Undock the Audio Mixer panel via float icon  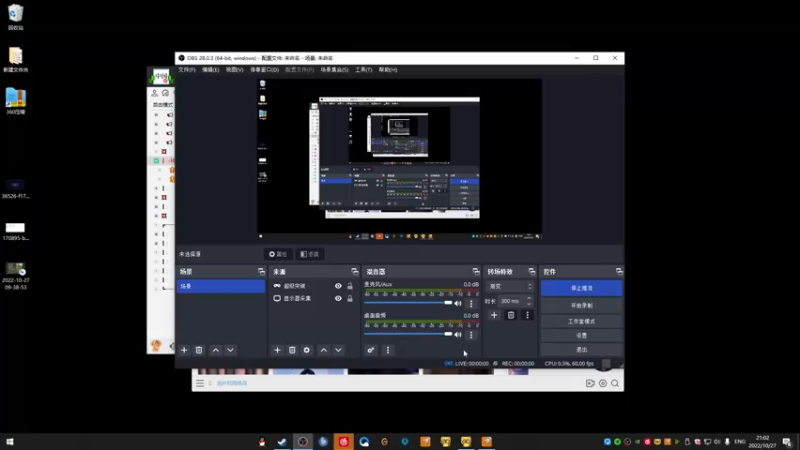[476, 271]
